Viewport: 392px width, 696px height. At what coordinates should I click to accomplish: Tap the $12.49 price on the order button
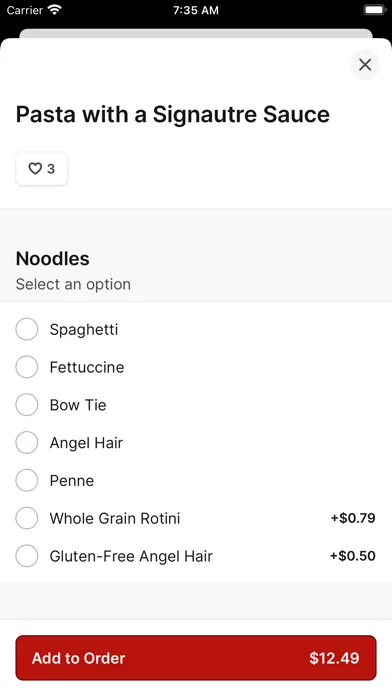[334, 658]
